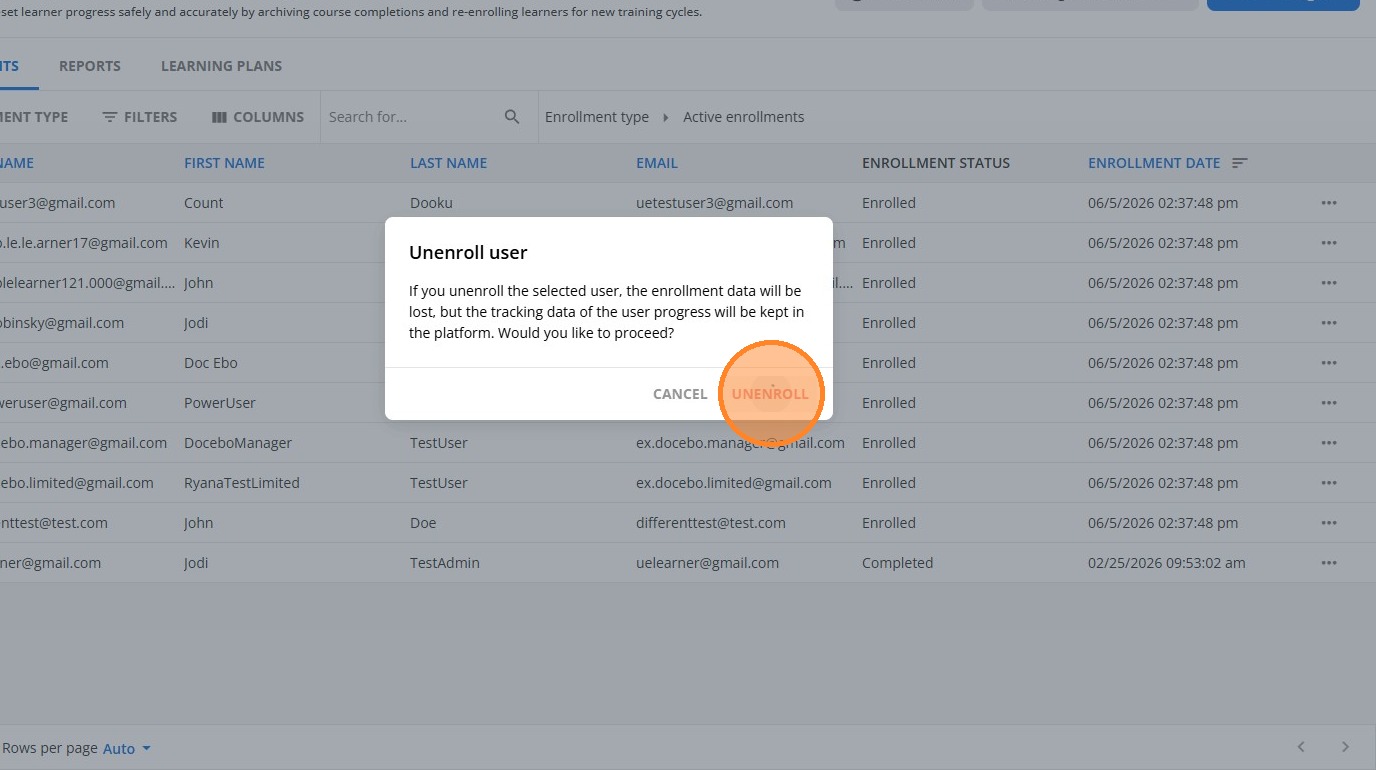Screen dimensions: 1376x770
Task: Open the ellipsis menu for RyanaTestLimited
Action: [1329, 483]
